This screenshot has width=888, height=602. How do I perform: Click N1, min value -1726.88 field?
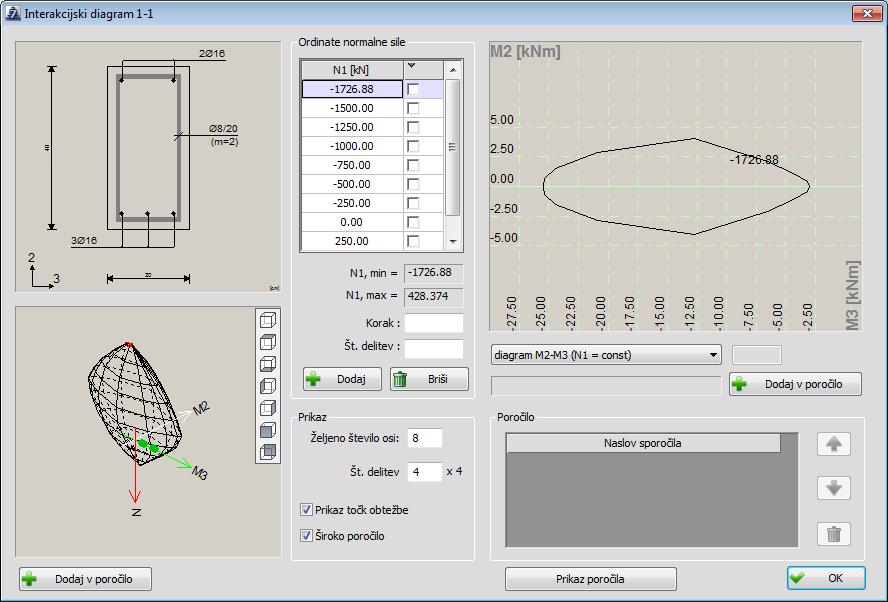click(x=433, y=273)
